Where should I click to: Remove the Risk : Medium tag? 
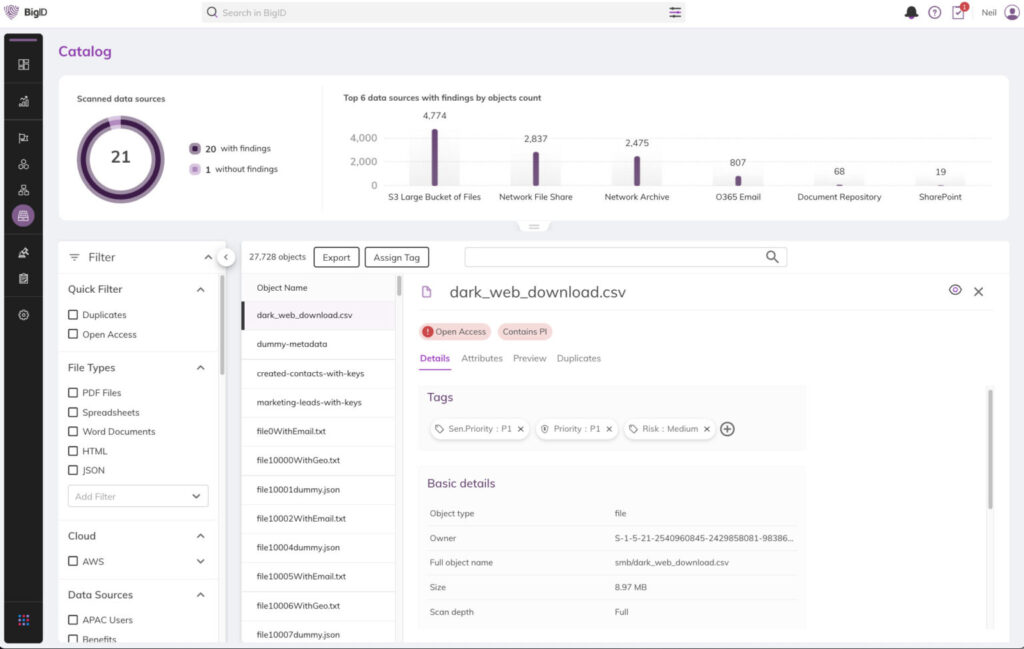click(x=707, y=429)
